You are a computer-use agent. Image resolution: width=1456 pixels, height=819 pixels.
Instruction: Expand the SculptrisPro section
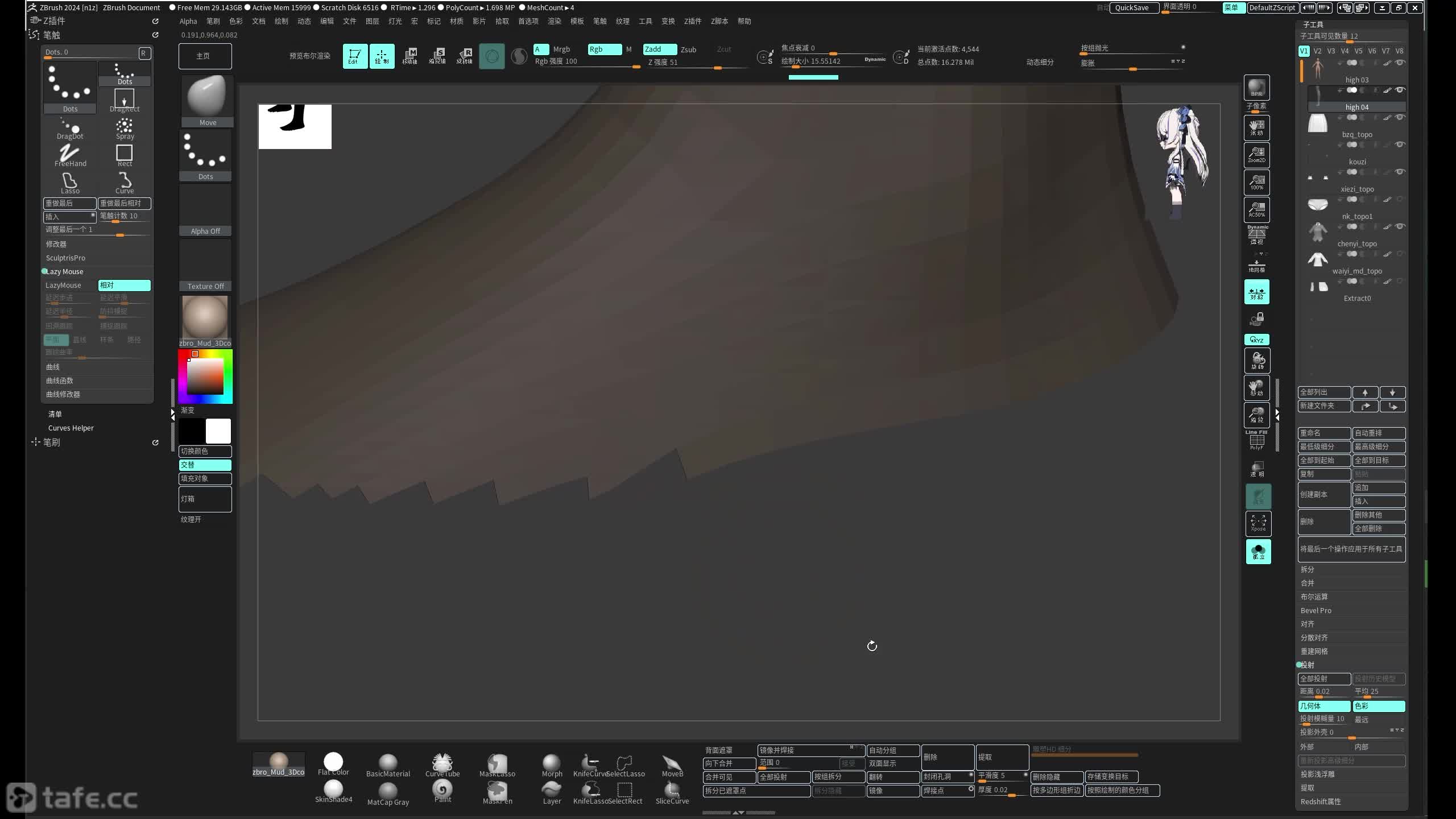(65, 258)
